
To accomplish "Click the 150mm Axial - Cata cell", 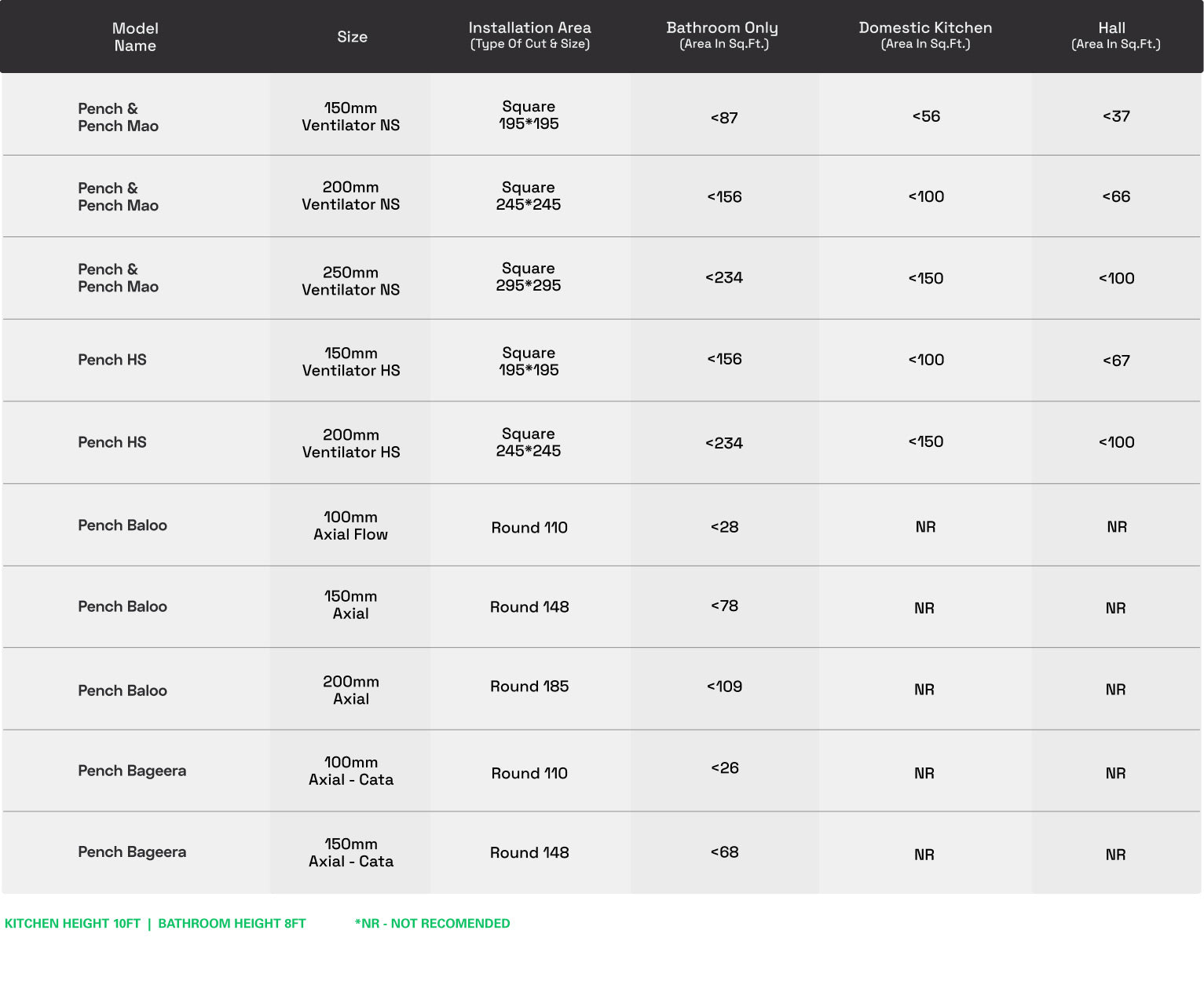I will point(350,852).
